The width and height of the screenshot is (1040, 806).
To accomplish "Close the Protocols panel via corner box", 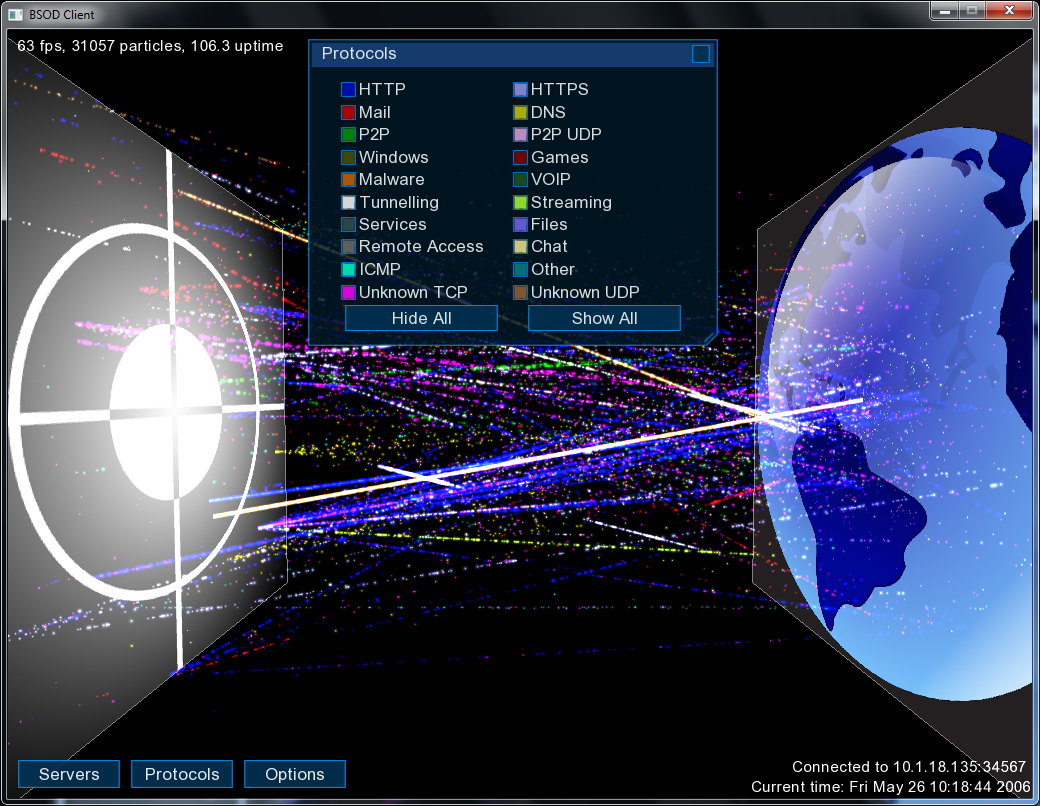I will pos(701,54).
